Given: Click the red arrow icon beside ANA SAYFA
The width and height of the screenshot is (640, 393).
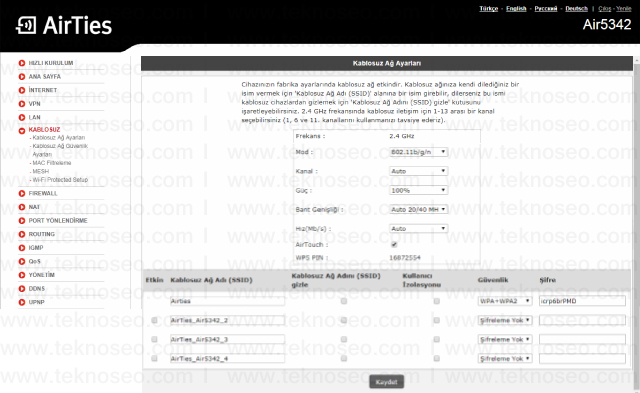Looking at the screenshot, I should point(22,76).
